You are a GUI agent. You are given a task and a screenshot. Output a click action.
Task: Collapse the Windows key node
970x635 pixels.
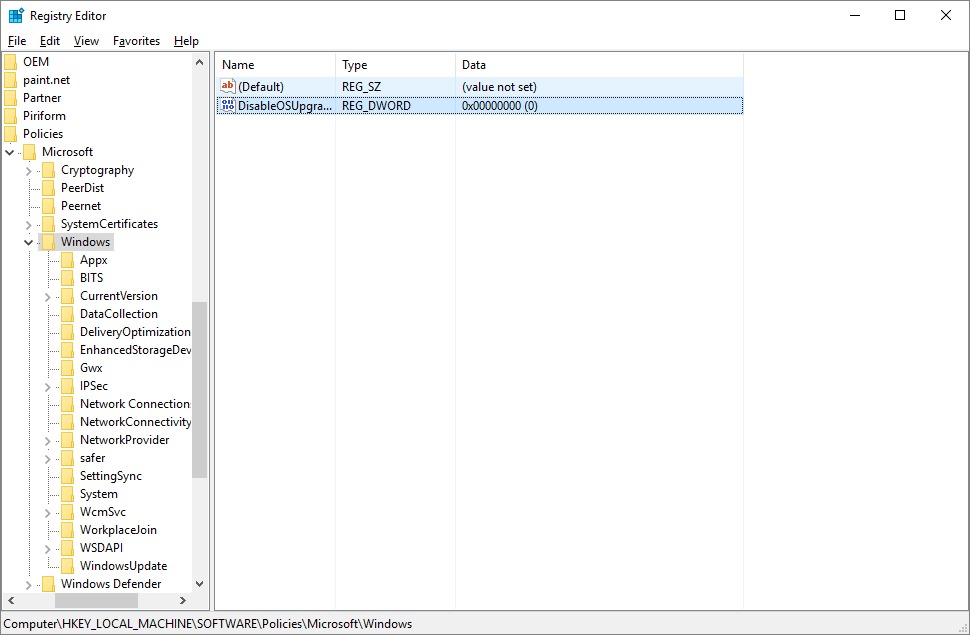coord(29,242)
